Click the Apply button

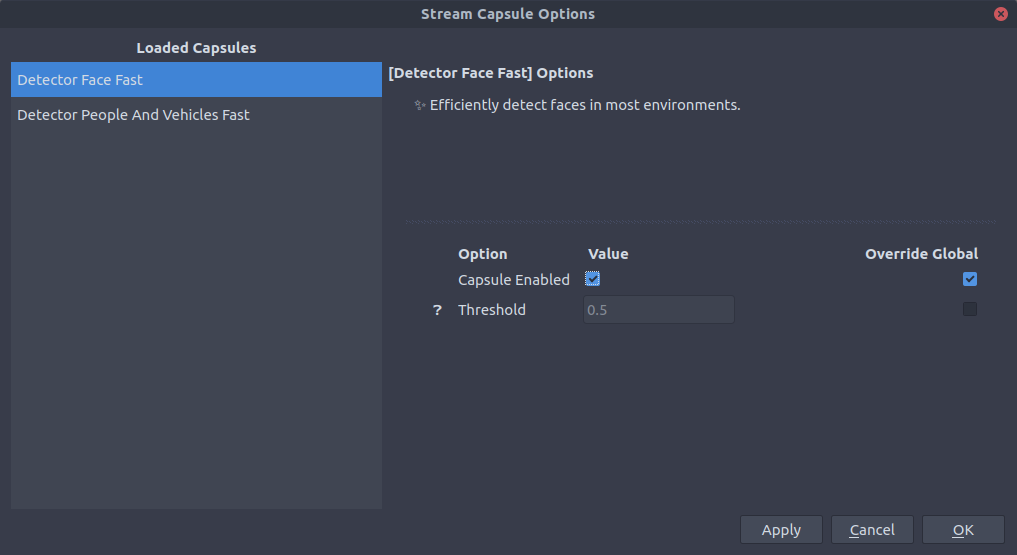782,530
